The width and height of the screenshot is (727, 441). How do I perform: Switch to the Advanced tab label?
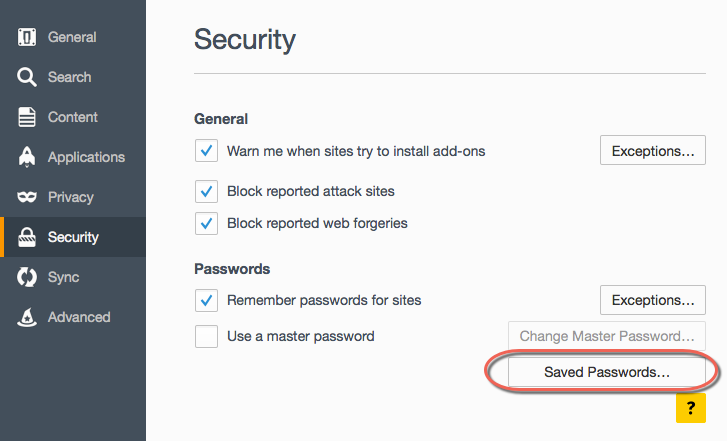[x=79, y=317]
